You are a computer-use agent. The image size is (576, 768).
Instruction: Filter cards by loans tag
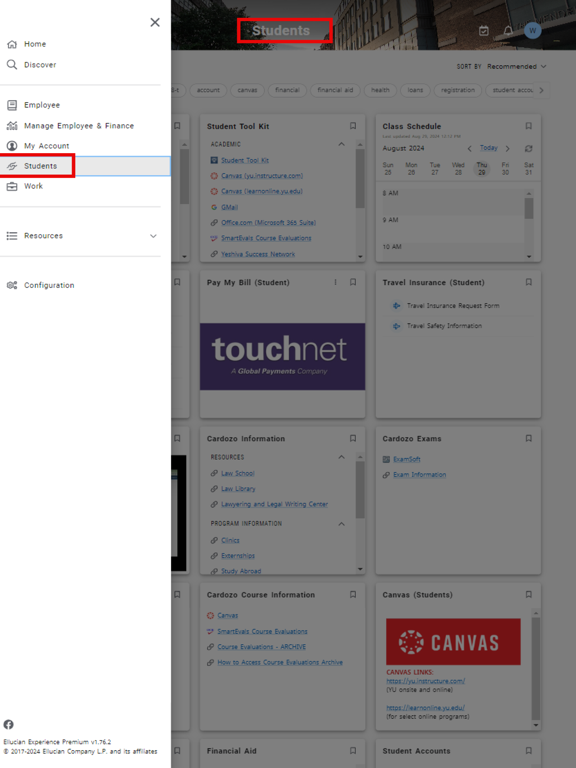(415, 90)
